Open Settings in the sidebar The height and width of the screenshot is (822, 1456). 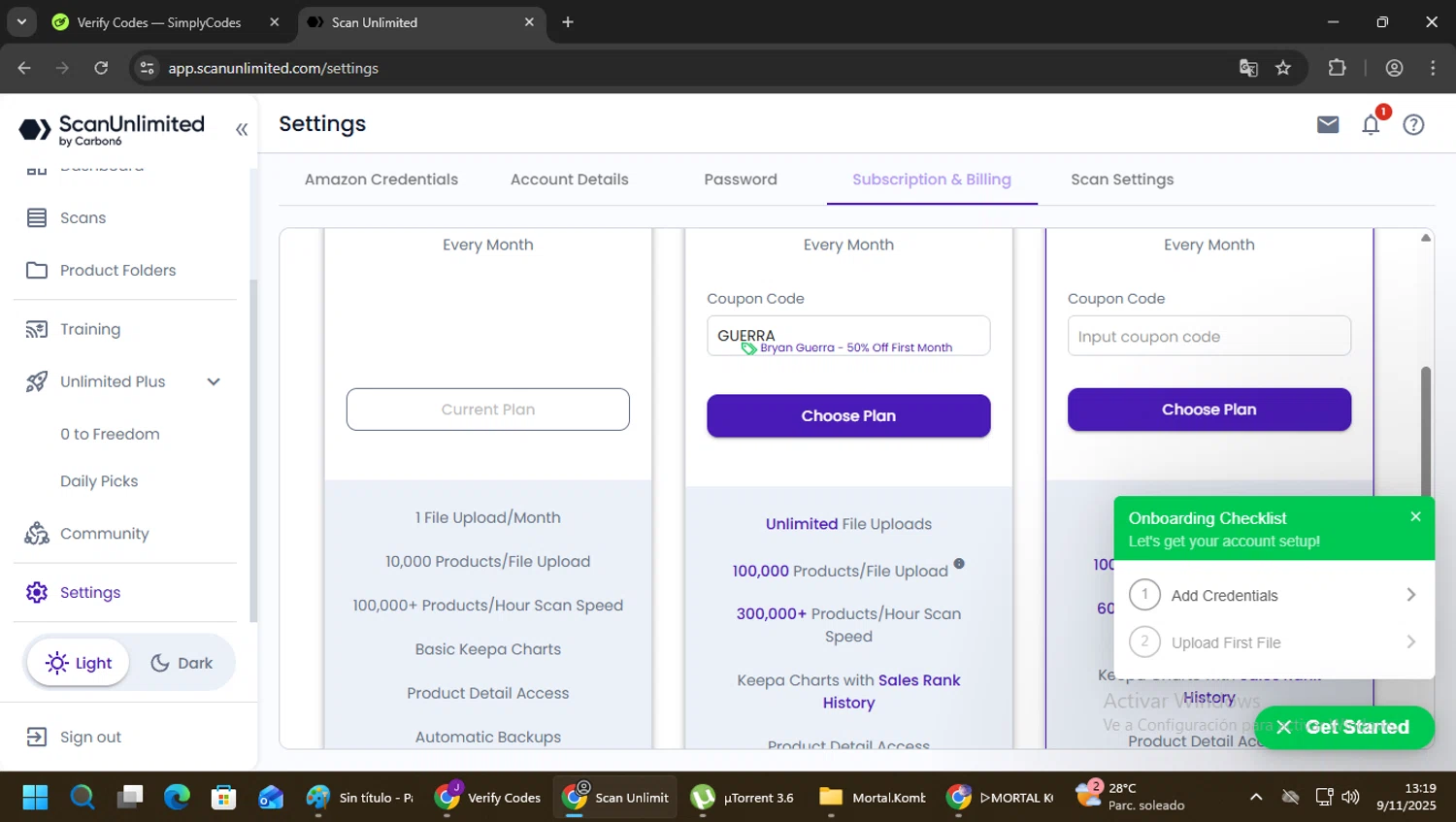point(74,592)
